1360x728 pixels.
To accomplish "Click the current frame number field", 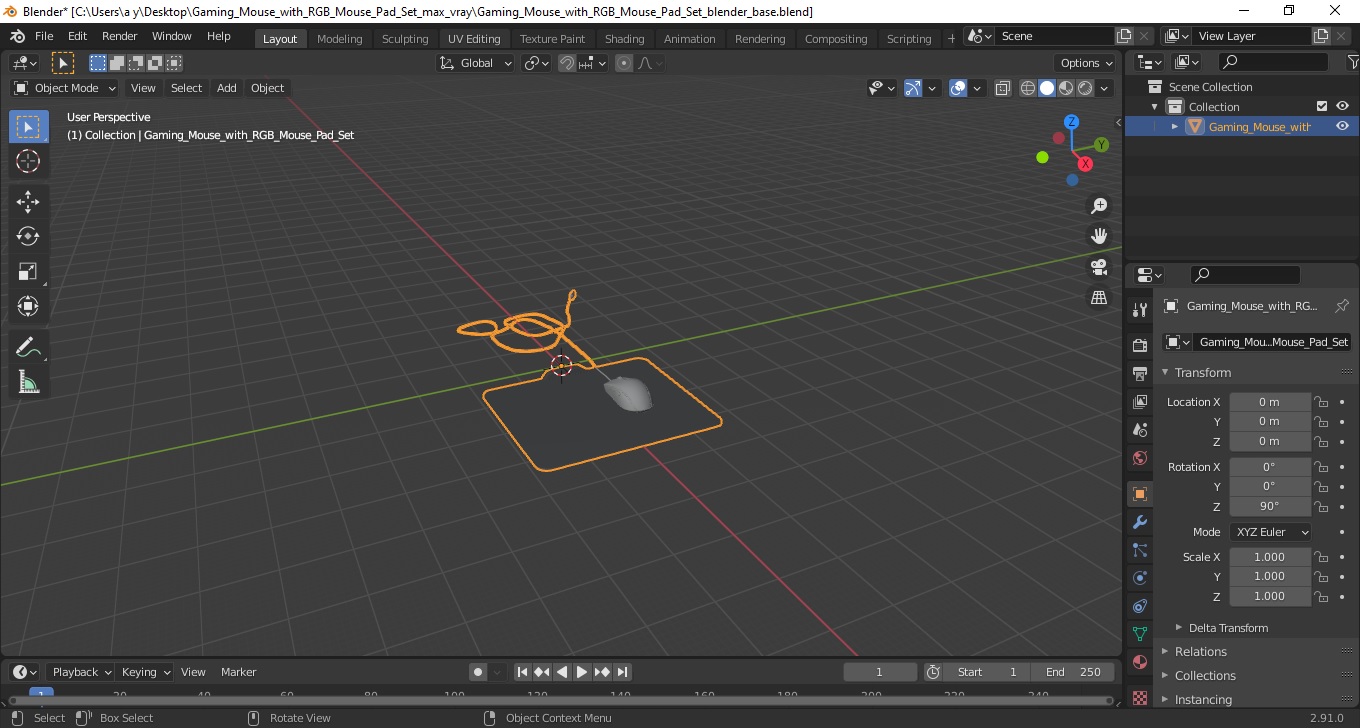I will click(x=880, y=672).
